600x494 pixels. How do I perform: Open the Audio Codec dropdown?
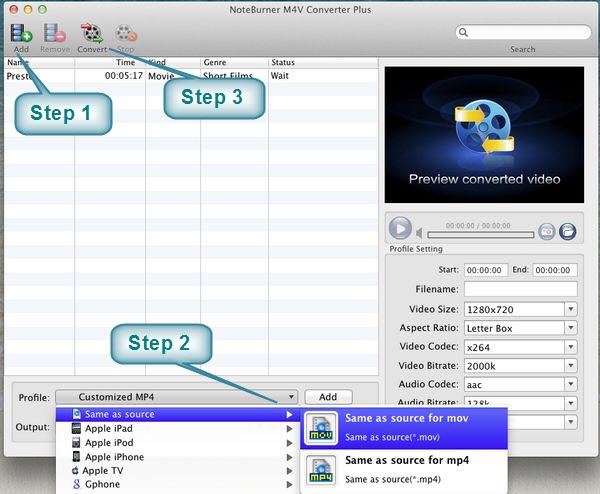(x=571, y=384)
